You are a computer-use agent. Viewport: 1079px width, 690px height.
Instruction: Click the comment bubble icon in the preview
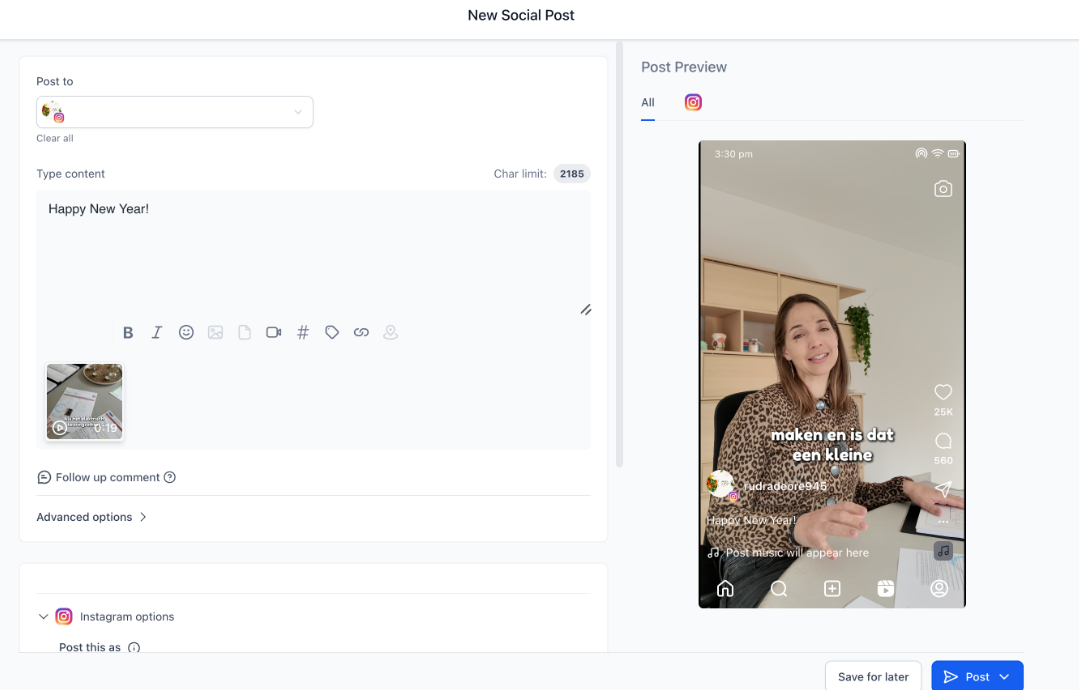click(943, 441)
